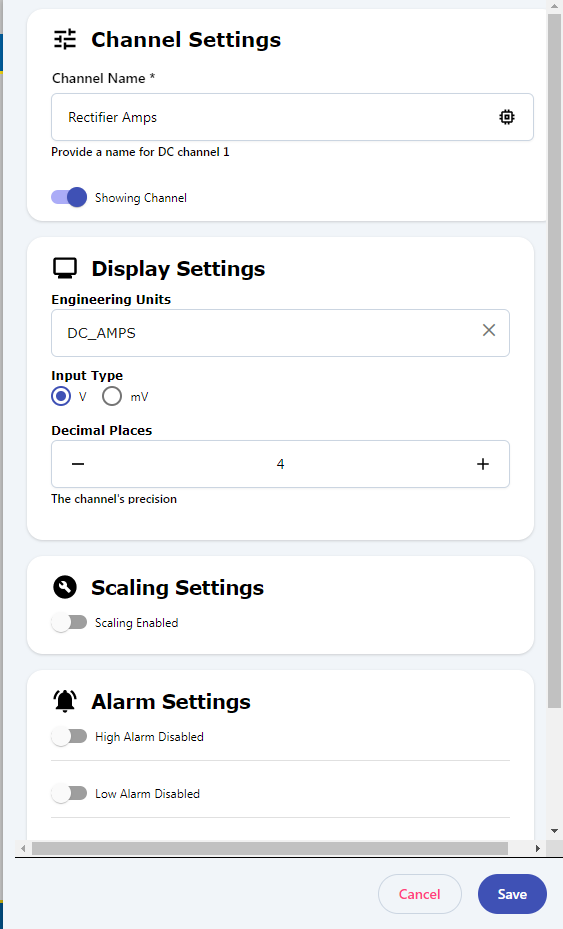This screenshot has height=929, width=563.
Task: Clear Engineering Units with the X icon
Action: (x=489, y=330)
